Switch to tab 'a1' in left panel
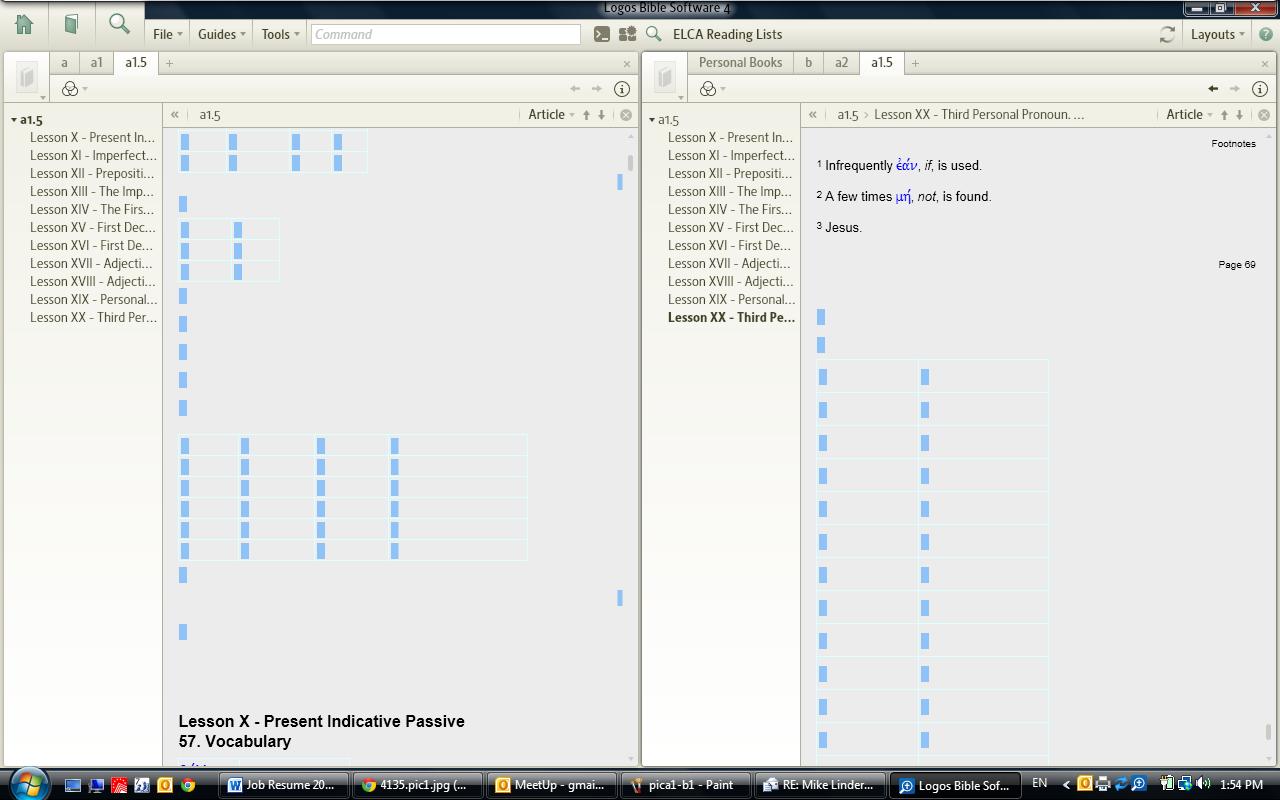1280x800 pixels. click(96, 63)
